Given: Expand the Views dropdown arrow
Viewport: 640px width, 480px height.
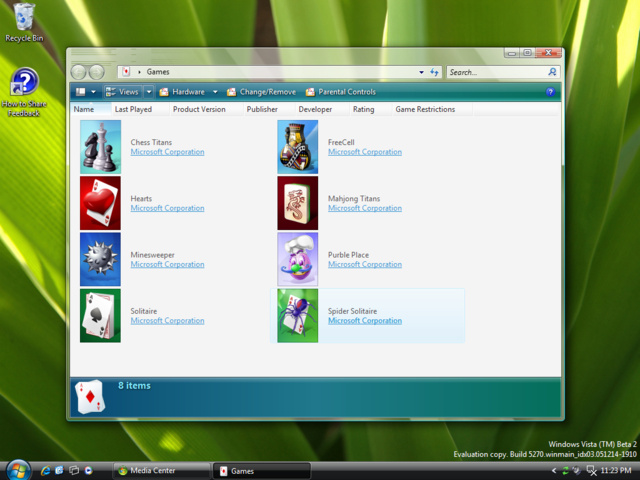Looking at the screenshot, I should pyautogui.click(x=149, y=92).
